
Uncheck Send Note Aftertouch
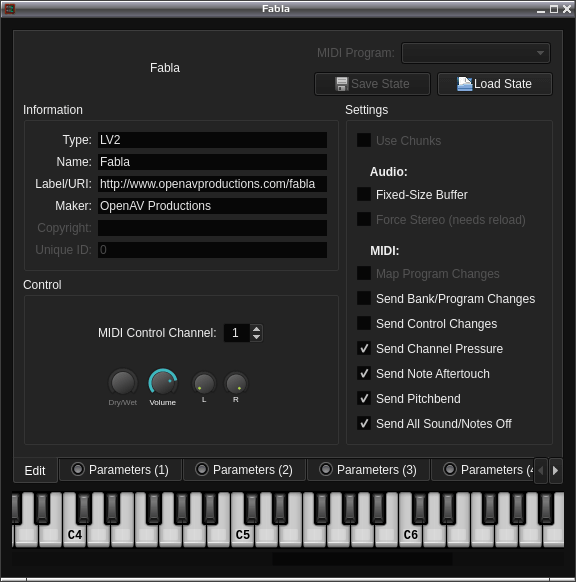pyautogui.click(x=364, y=373)
